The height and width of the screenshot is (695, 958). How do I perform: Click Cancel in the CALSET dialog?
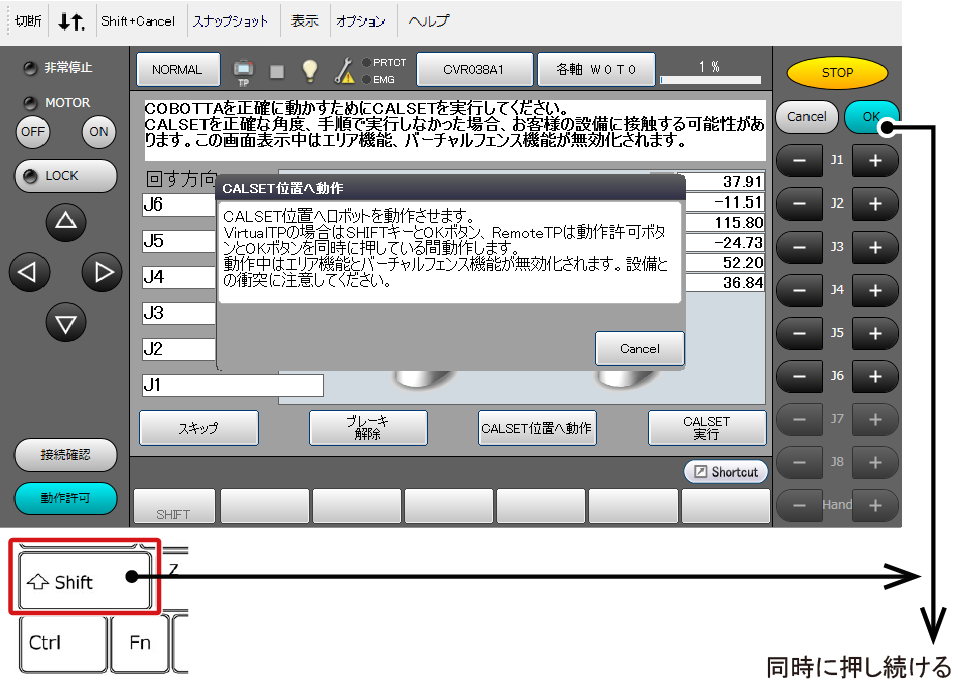click(x=639, y=349)
